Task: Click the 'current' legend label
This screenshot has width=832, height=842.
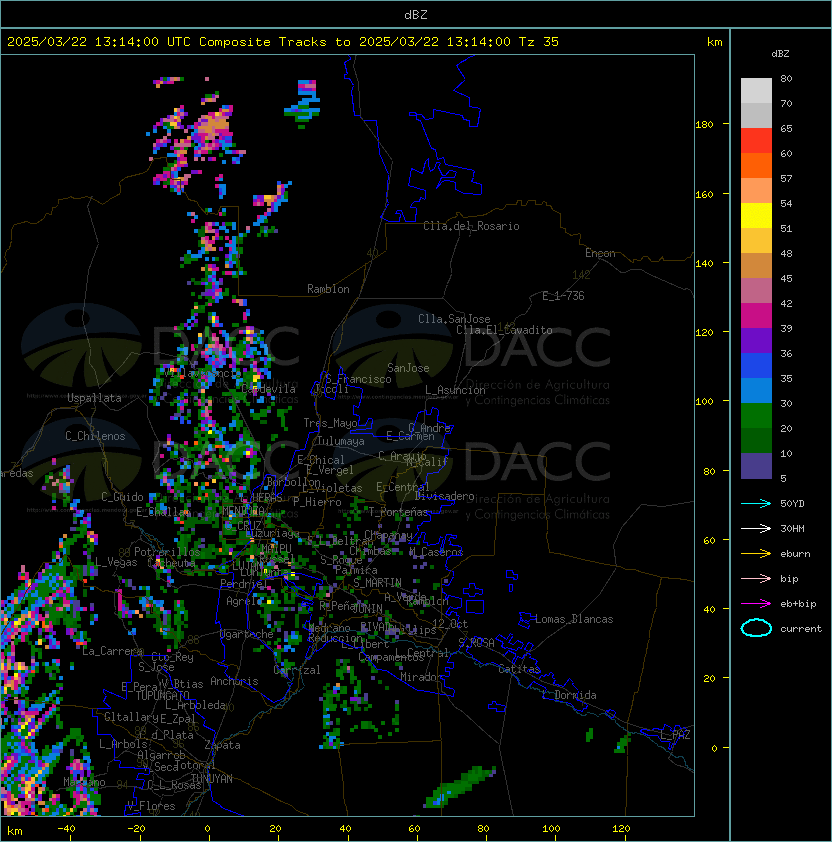Action: click(x=801, y=629)
